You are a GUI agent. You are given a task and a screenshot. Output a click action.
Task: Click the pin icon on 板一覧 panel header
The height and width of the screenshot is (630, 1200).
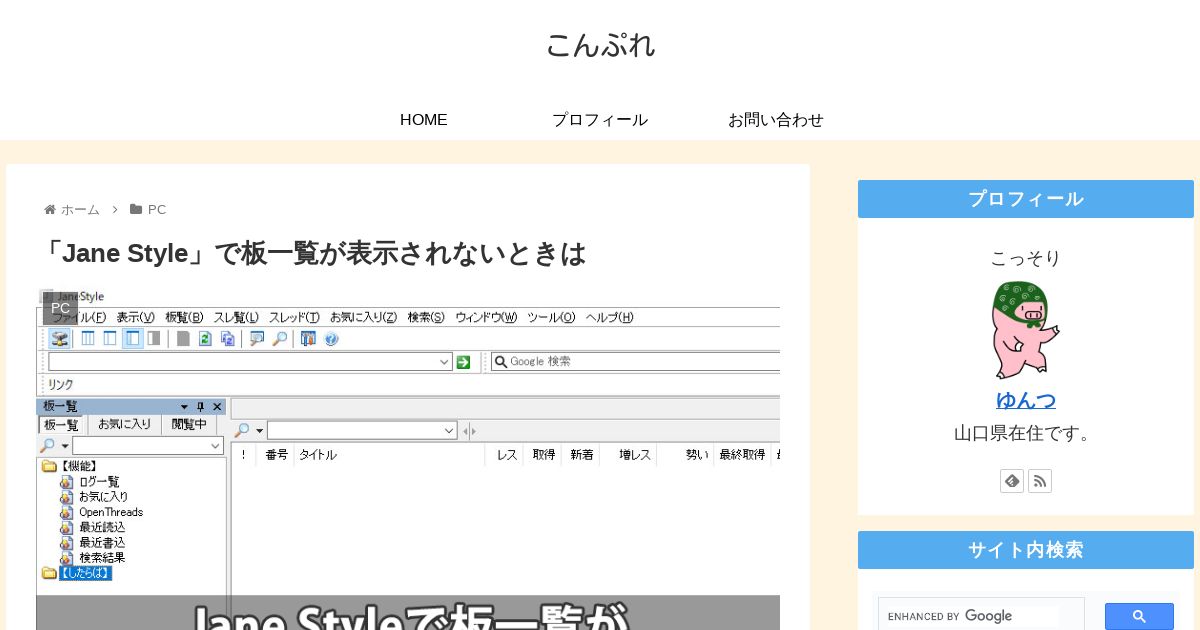click(200, 407)
